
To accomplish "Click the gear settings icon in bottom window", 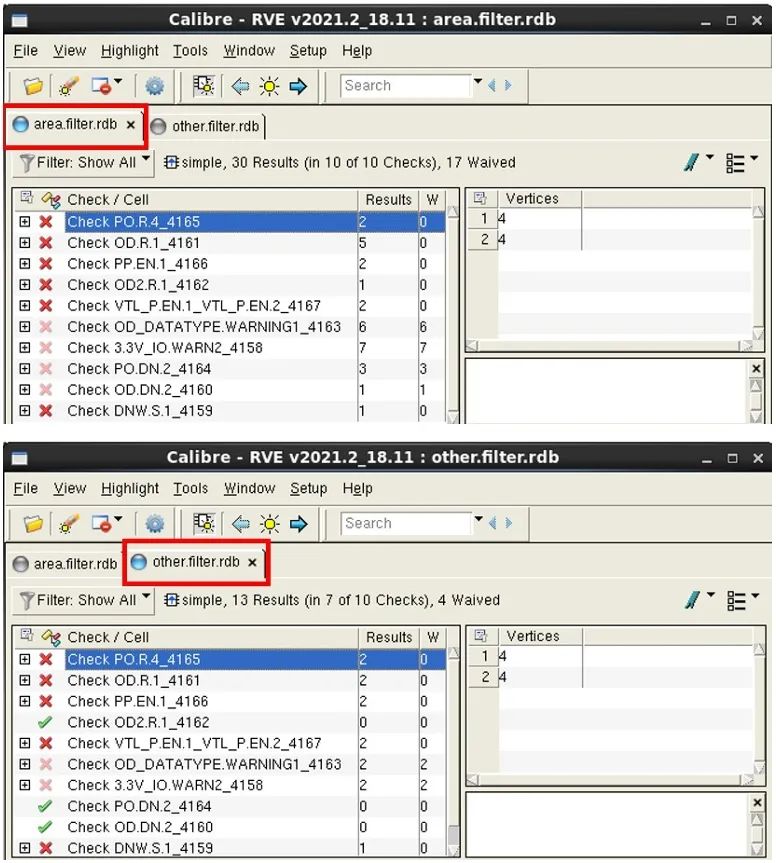I will pyautogui.click(x=155, y=523).
